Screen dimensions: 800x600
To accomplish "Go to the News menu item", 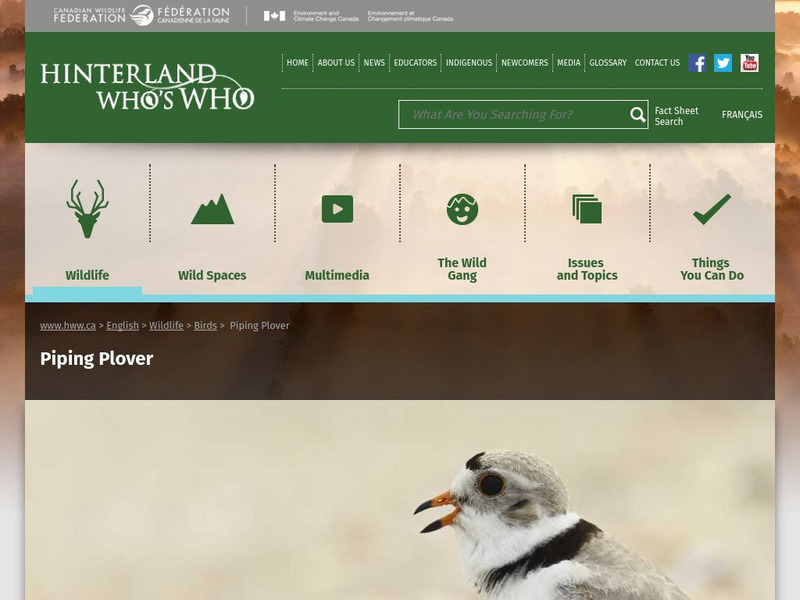I will point(374,63).
